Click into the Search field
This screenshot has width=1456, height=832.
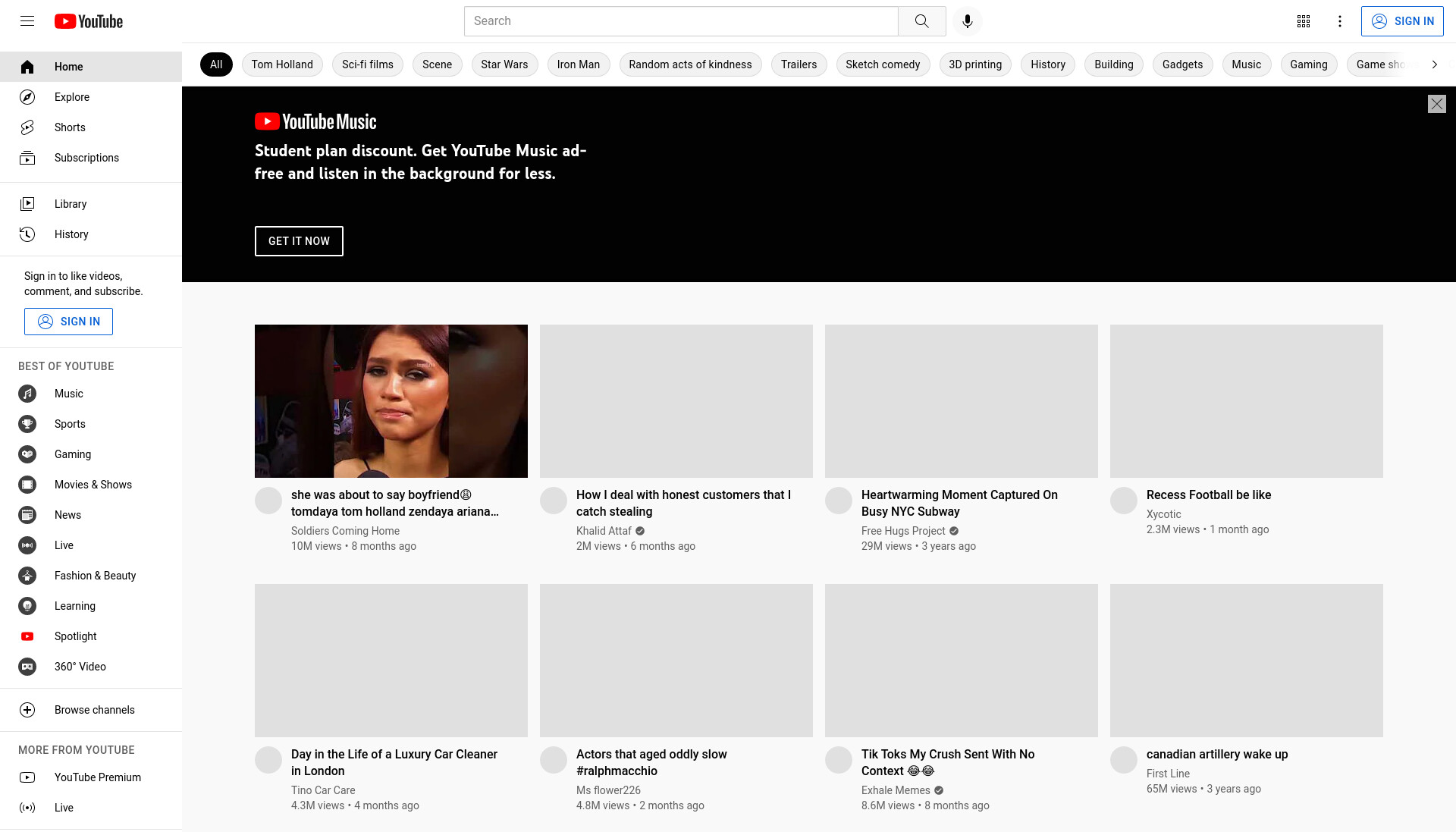pyautogui.click(x=681, y=21)
